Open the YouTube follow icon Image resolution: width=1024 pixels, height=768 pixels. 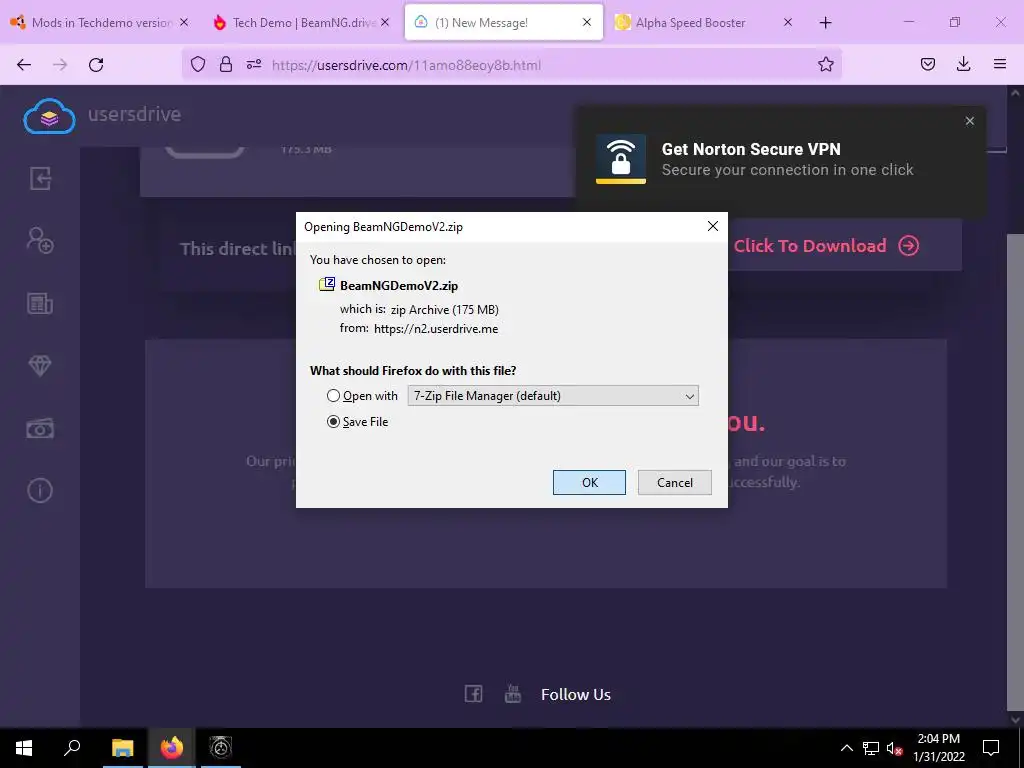tap(513, 694)
